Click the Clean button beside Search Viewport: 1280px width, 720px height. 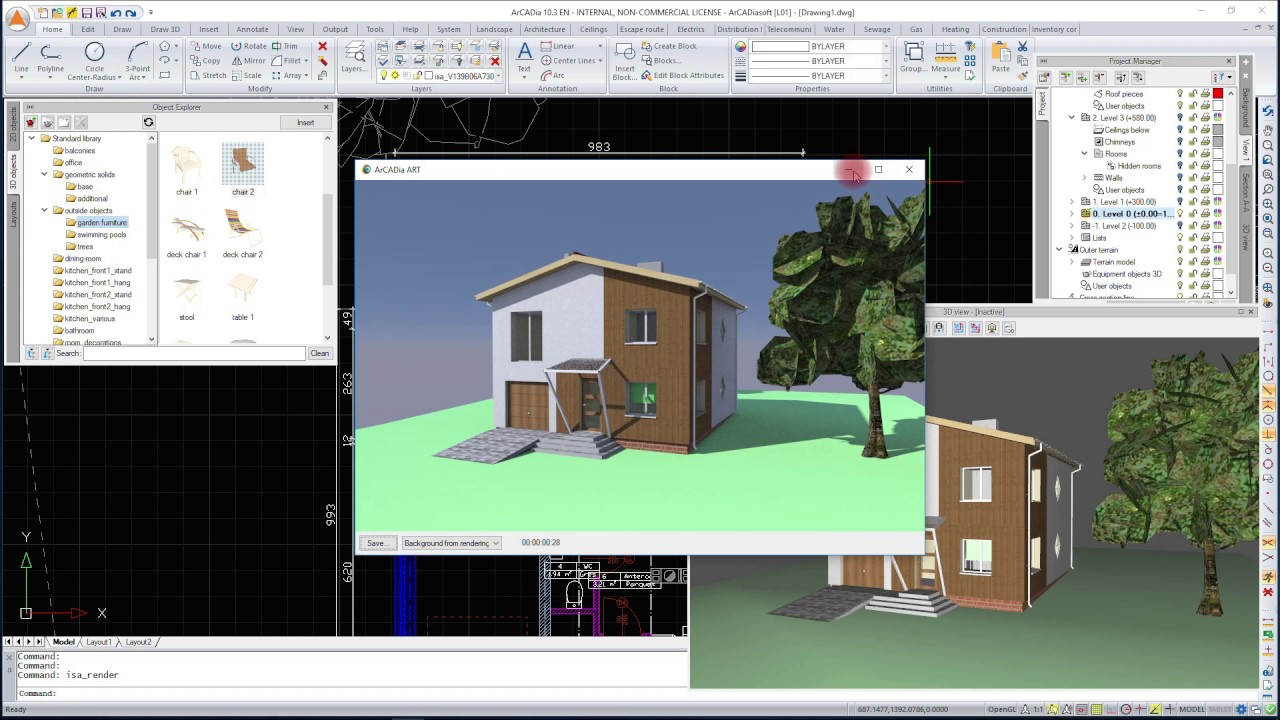point(319,353)
